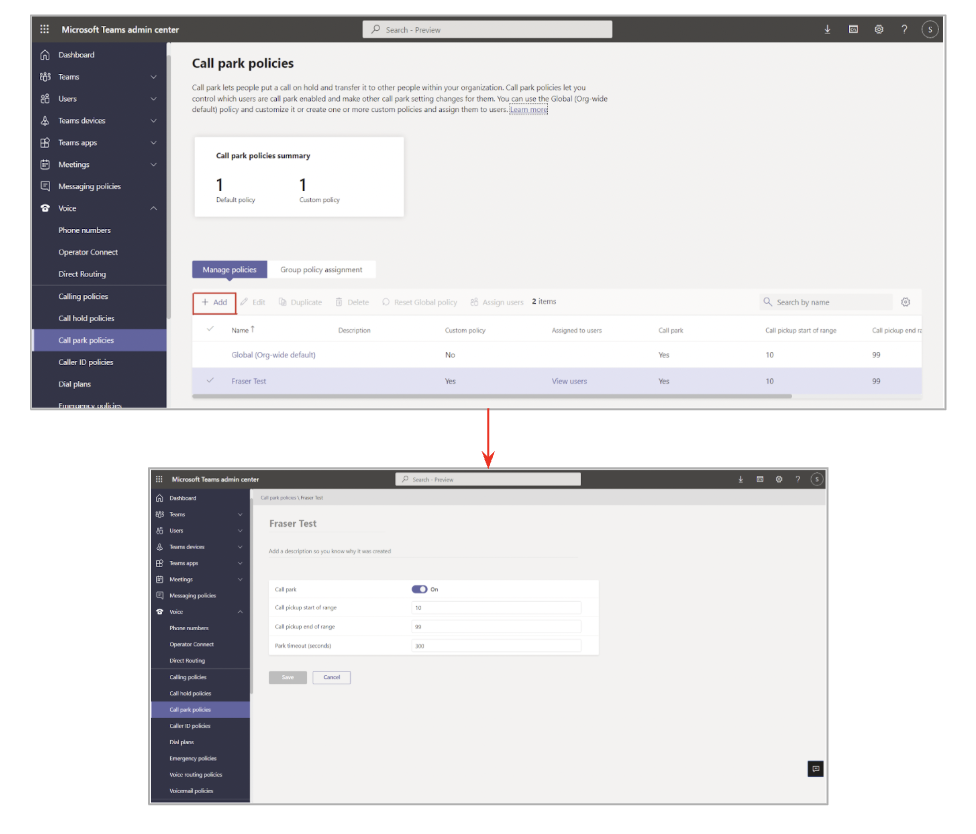Click top window sidebar vertical scrollbar

click(168, 187)
